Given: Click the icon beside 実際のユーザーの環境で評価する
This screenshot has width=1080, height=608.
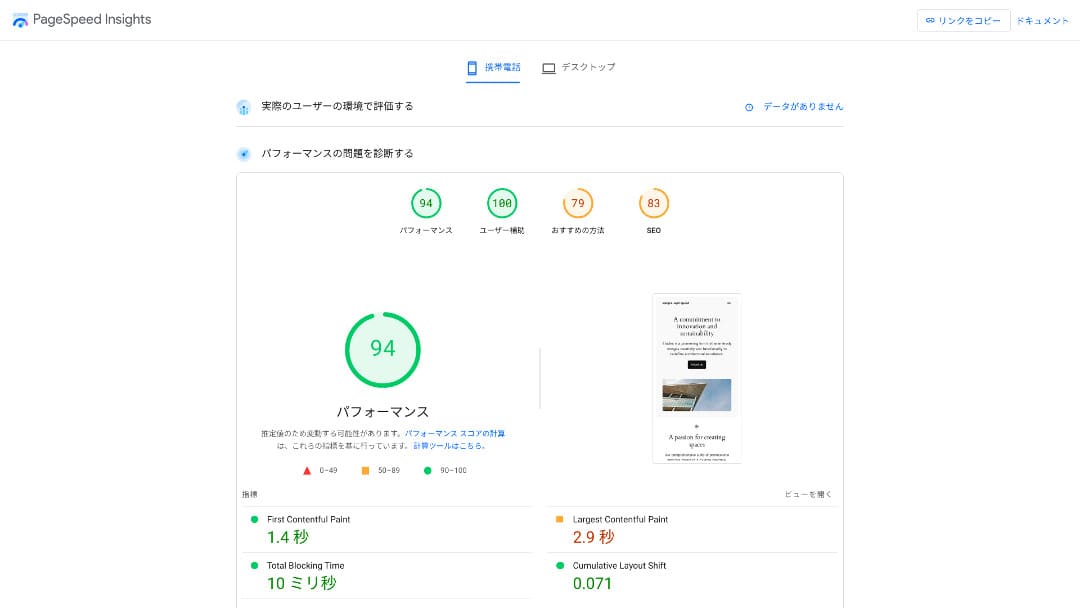Looking at the screenshot, I should tap(243, 107).
